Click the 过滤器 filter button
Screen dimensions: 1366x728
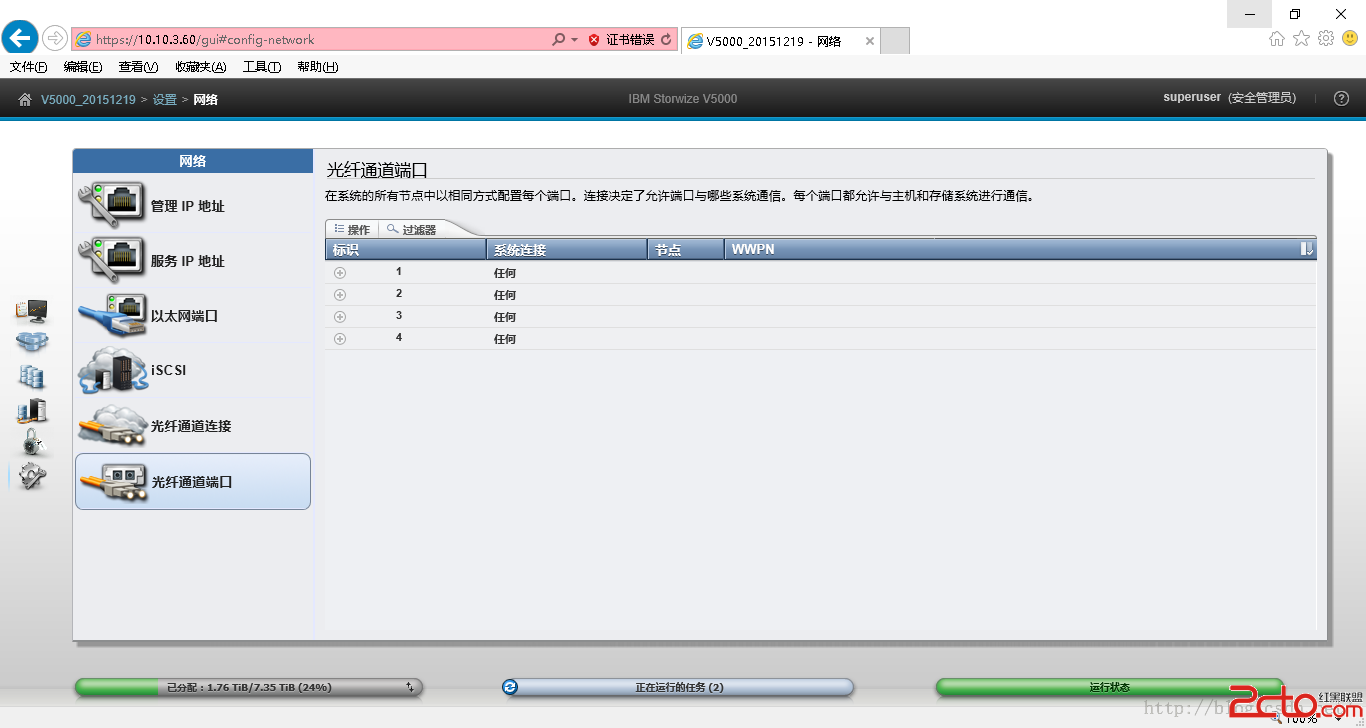(412, 229)
